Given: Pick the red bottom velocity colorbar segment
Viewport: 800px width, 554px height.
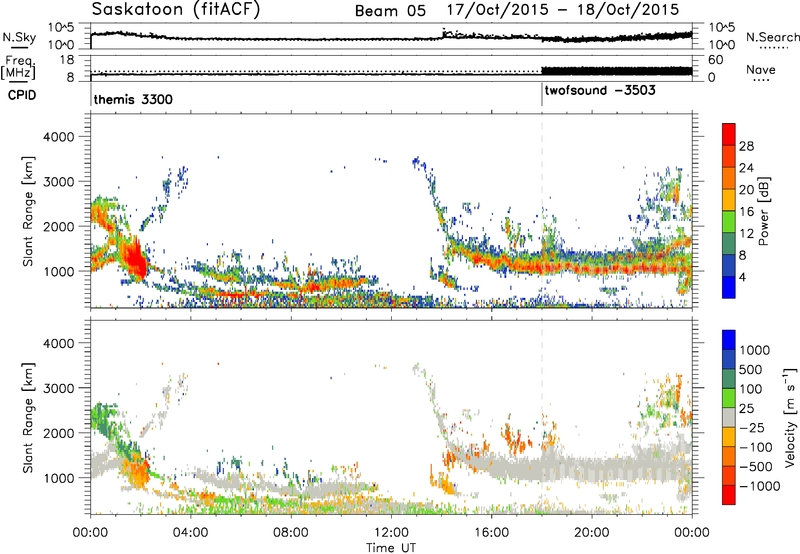Looking at the screenshot, I should (729, 495).
